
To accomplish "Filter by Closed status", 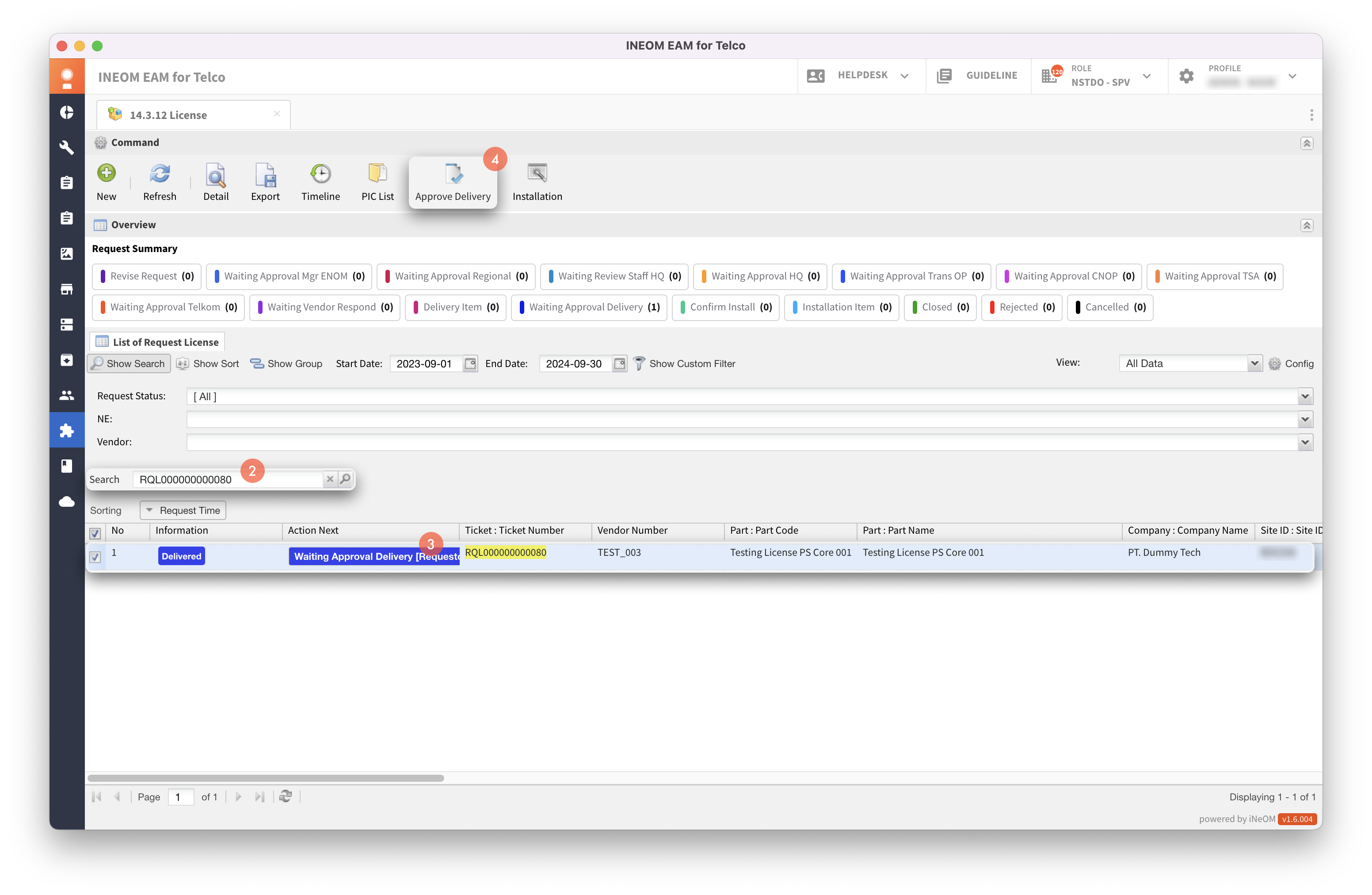I will pyautogui.click(x=940, y=307).
